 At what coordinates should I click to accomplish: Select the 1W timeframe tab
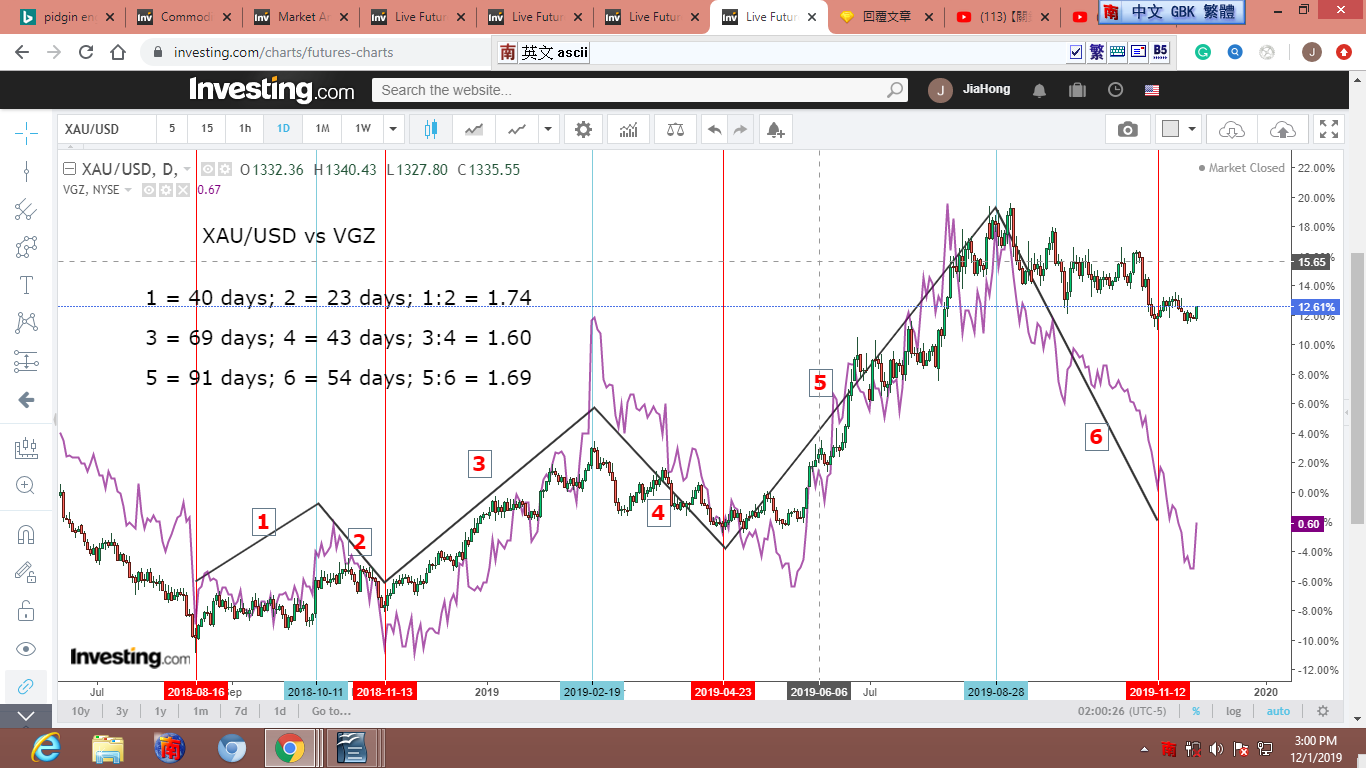point(362,129)
